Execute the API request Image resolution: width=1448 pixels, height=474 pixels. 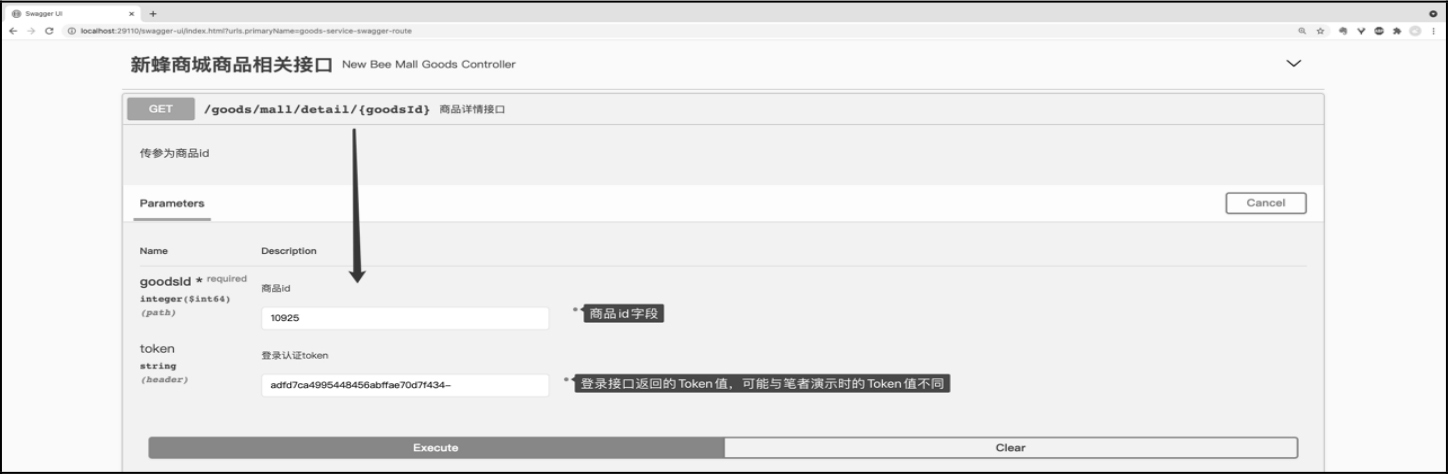pyautogui.click(x=436, y=447)
